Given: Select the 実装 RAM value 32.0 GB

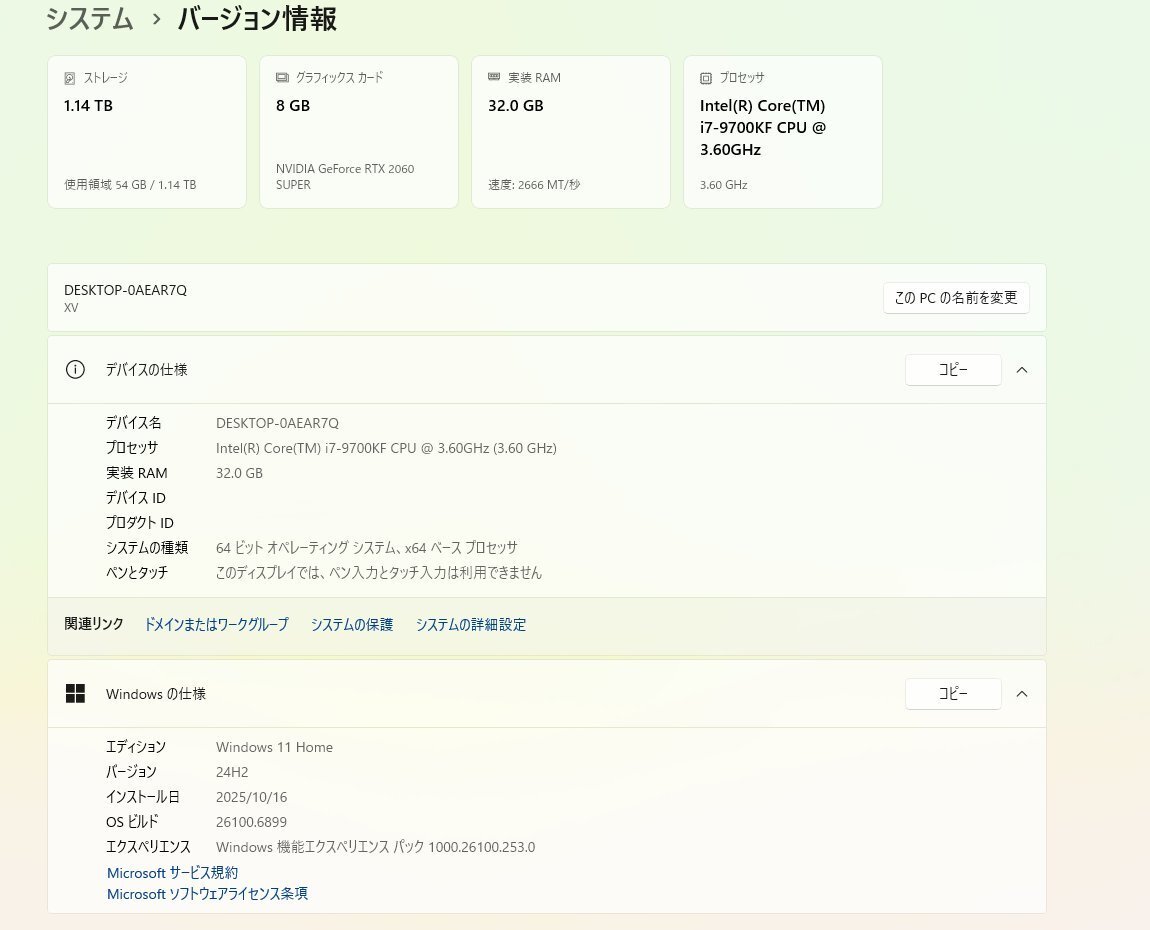Looking at the screenshot, I should tap(239, 473).
